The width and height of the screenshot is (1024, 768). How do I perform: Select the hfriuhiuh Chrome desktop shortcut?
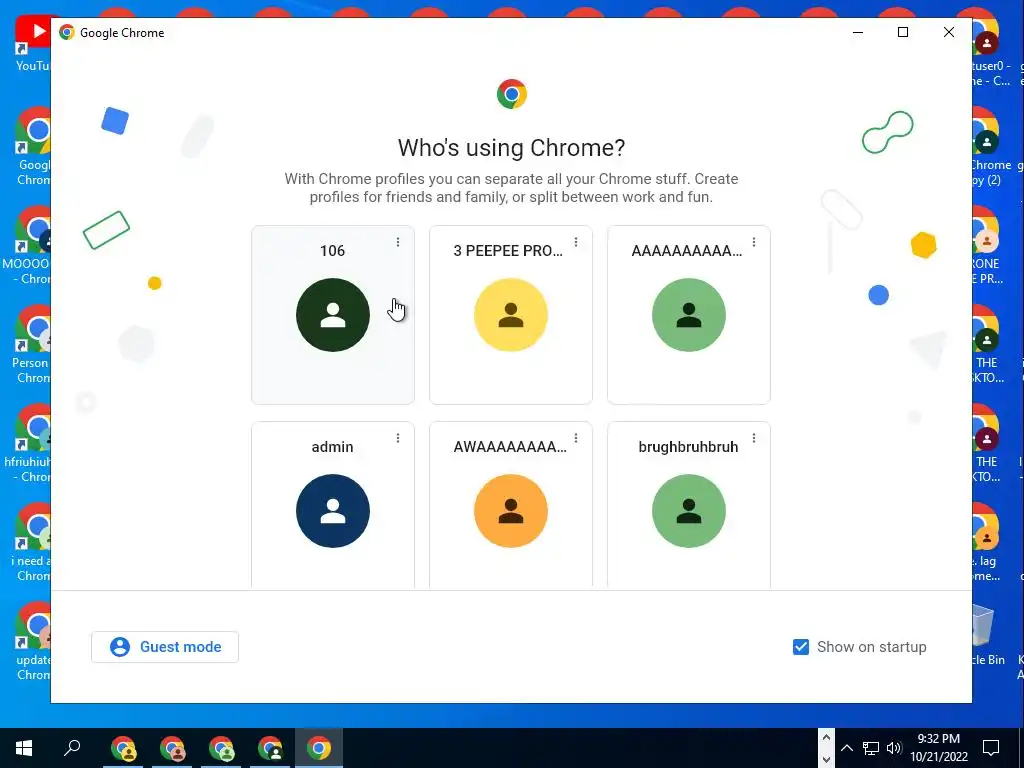(x=27, y=443)
